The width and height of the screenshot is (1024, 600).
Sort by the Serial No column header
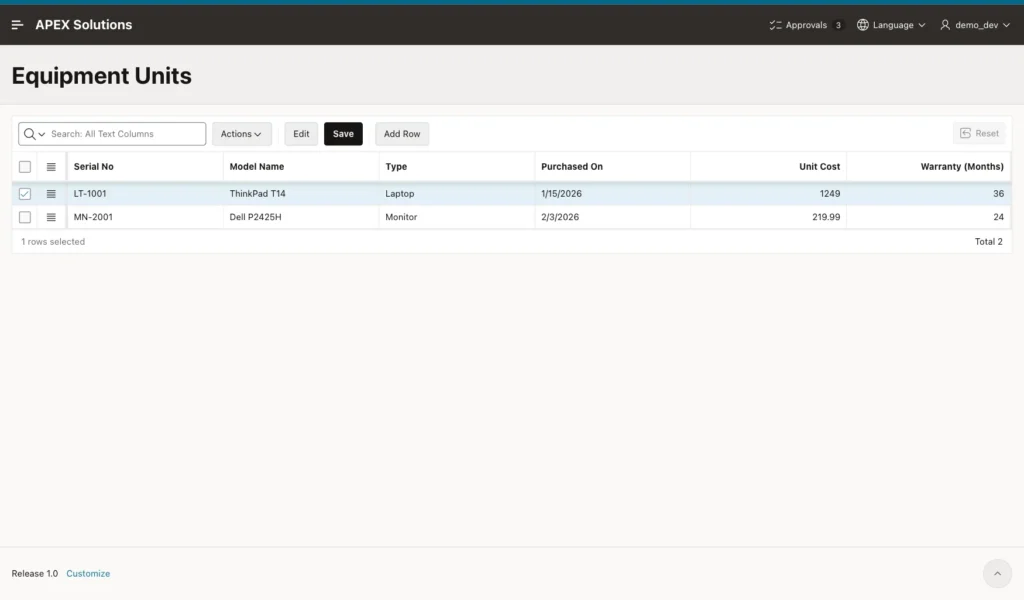(145, 166)
